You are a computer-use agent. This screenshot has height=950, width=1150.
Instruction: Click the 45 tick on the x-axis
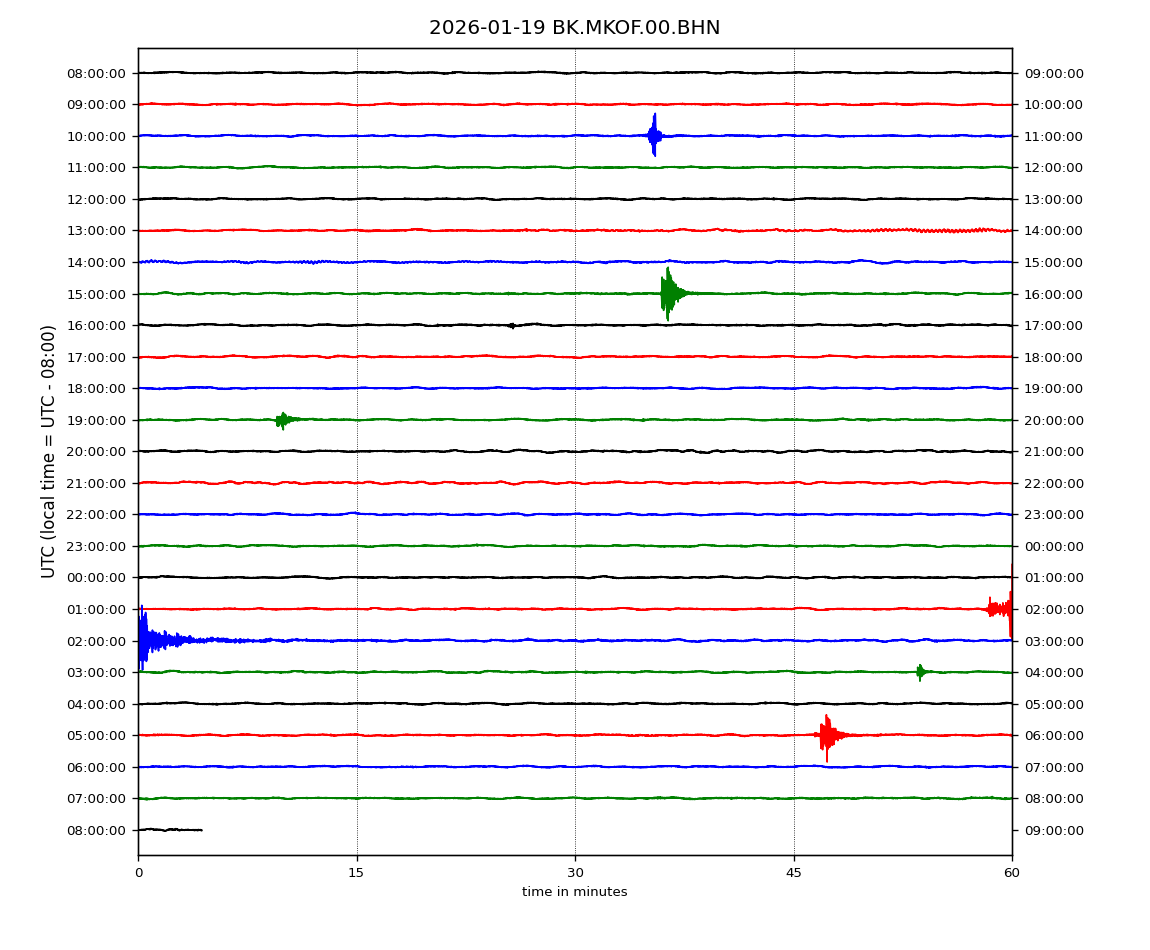794,873
